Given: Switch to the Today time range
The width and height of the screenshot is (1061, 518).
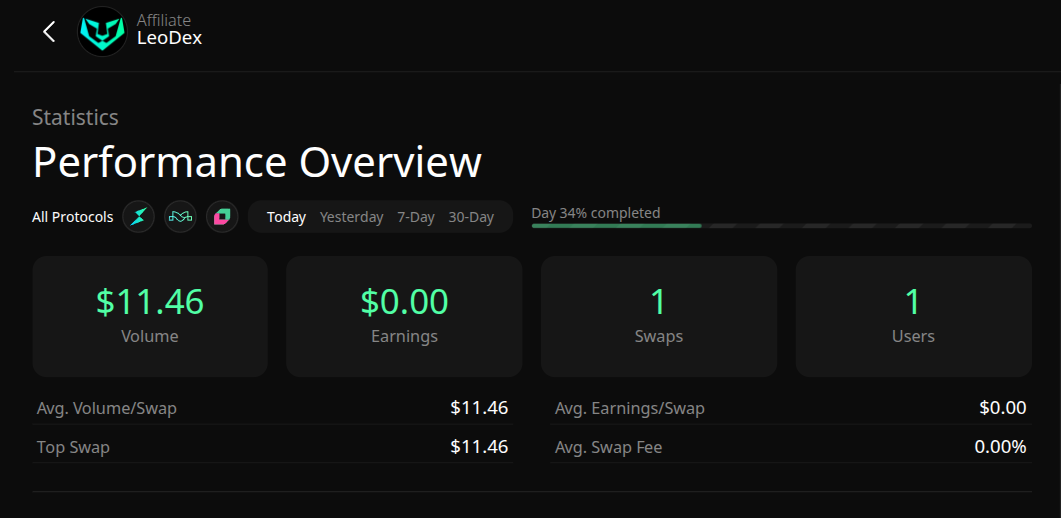Looking at the screenshot, I should point(286,217).
